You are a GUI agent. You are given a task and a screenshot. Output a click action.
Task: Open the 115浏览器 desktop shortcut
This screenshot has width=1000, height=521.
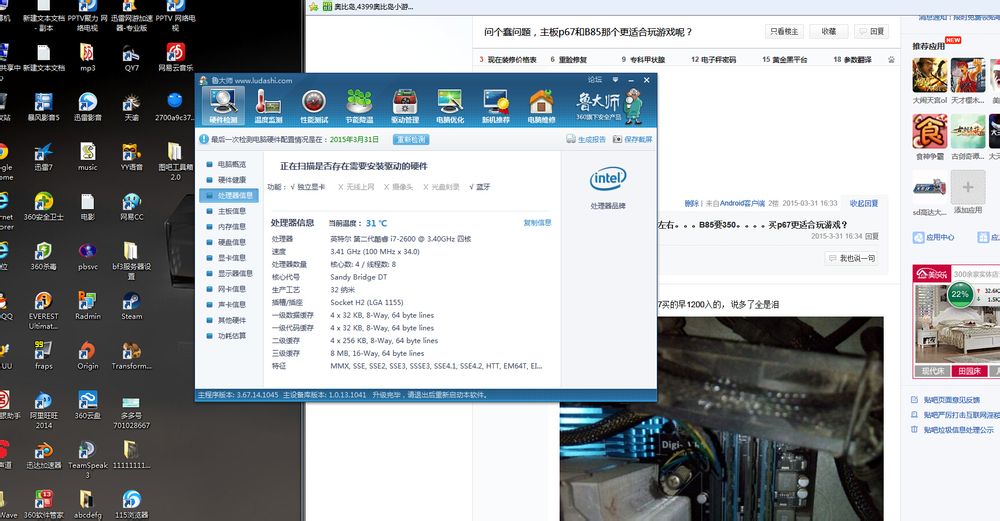coord(131,504)
